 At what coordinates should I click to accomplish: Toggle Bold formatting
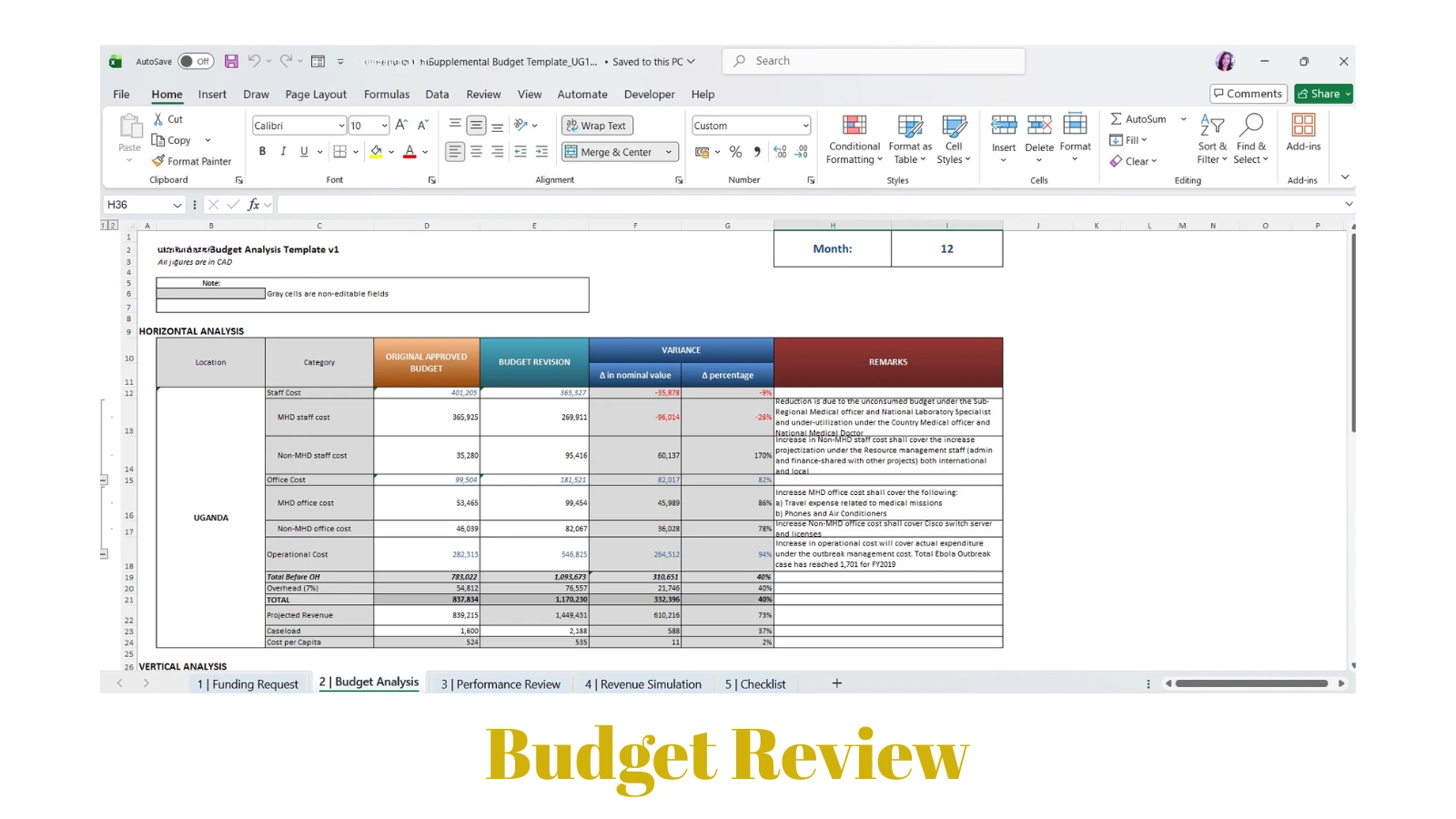[262, 152]
